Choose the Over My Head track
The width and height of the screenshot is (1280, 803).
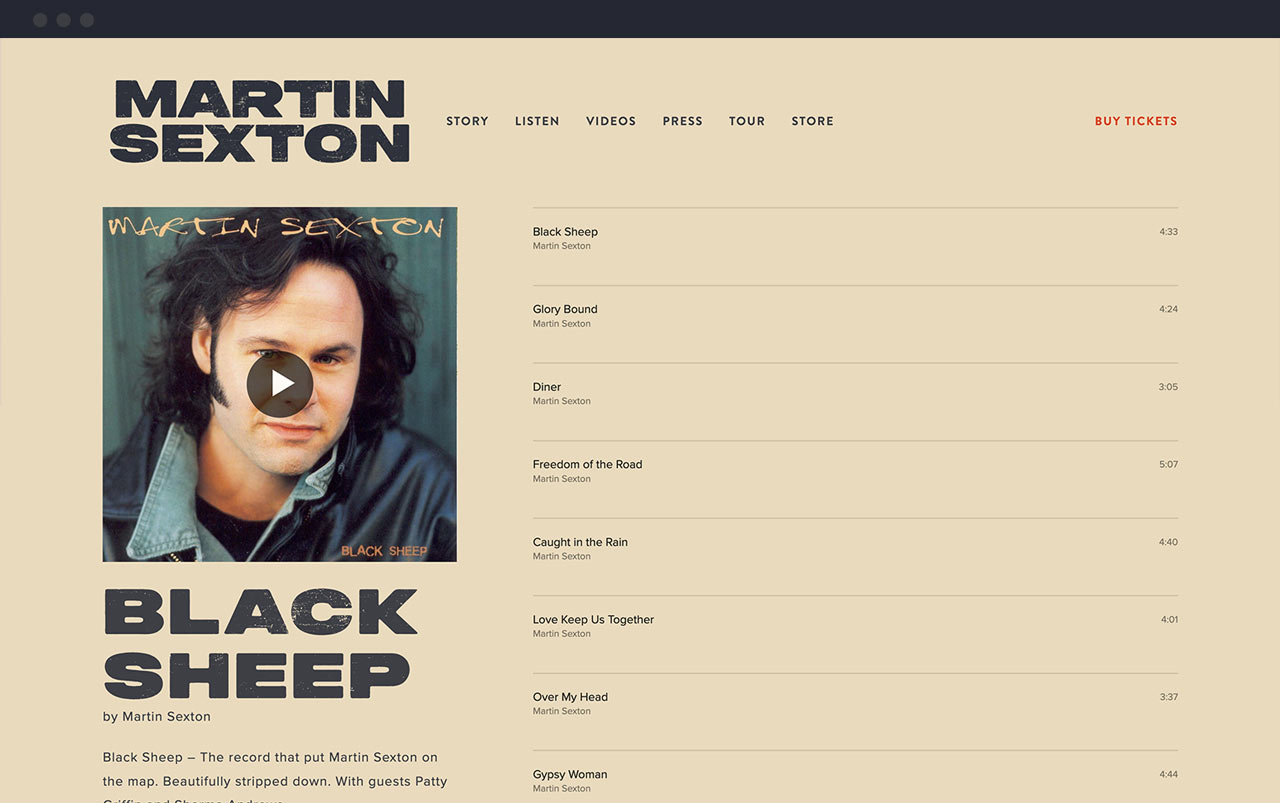click(855, 712)
